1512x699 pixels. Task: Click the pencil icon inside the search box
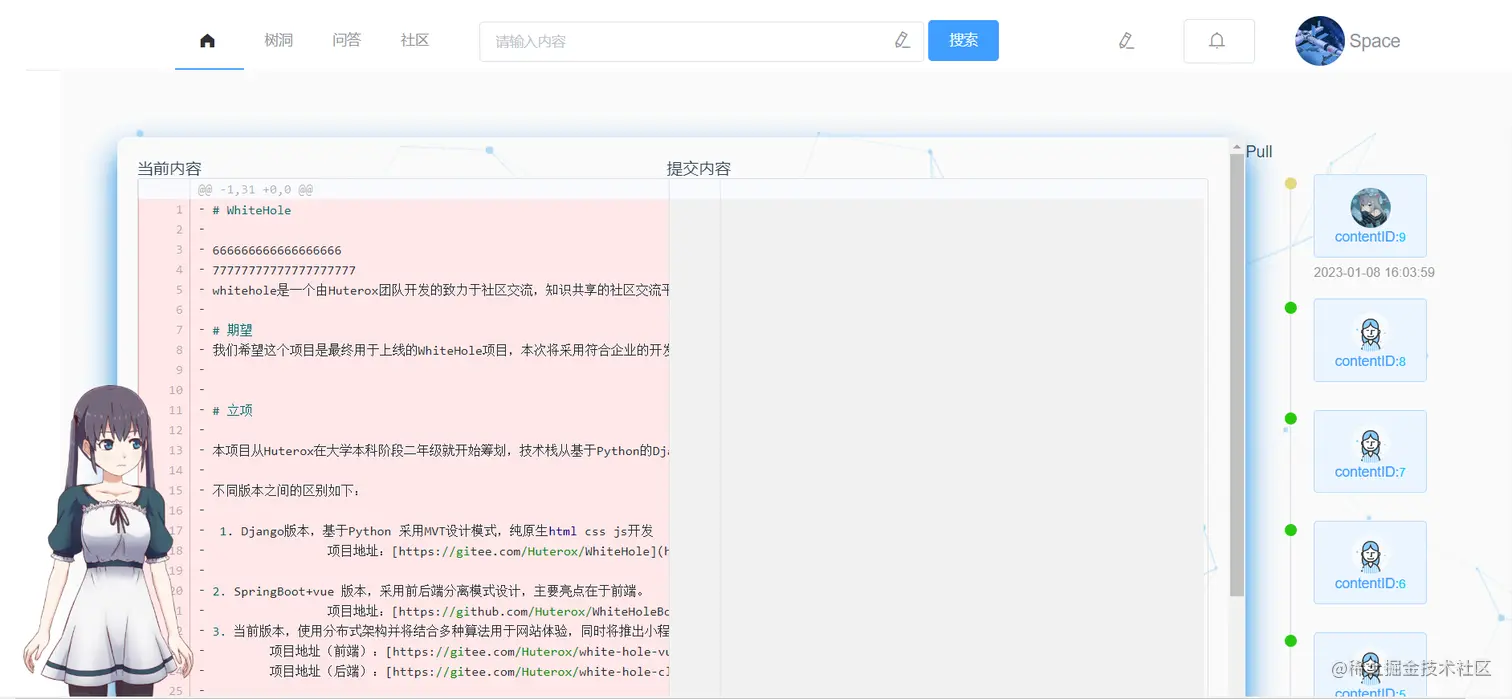902,40
